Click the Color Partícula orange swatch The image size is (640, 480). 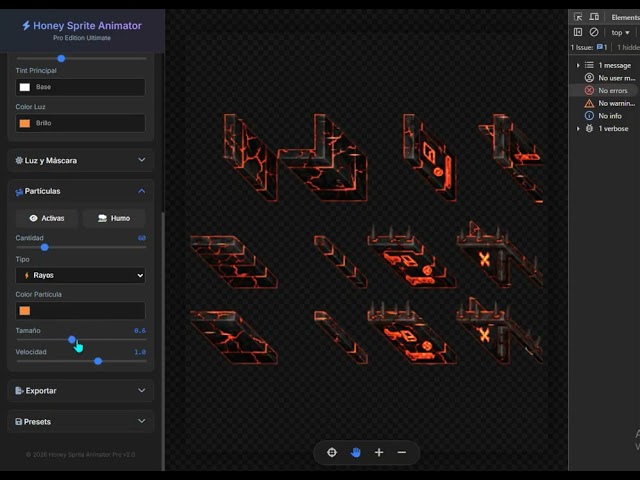[25, 311]
